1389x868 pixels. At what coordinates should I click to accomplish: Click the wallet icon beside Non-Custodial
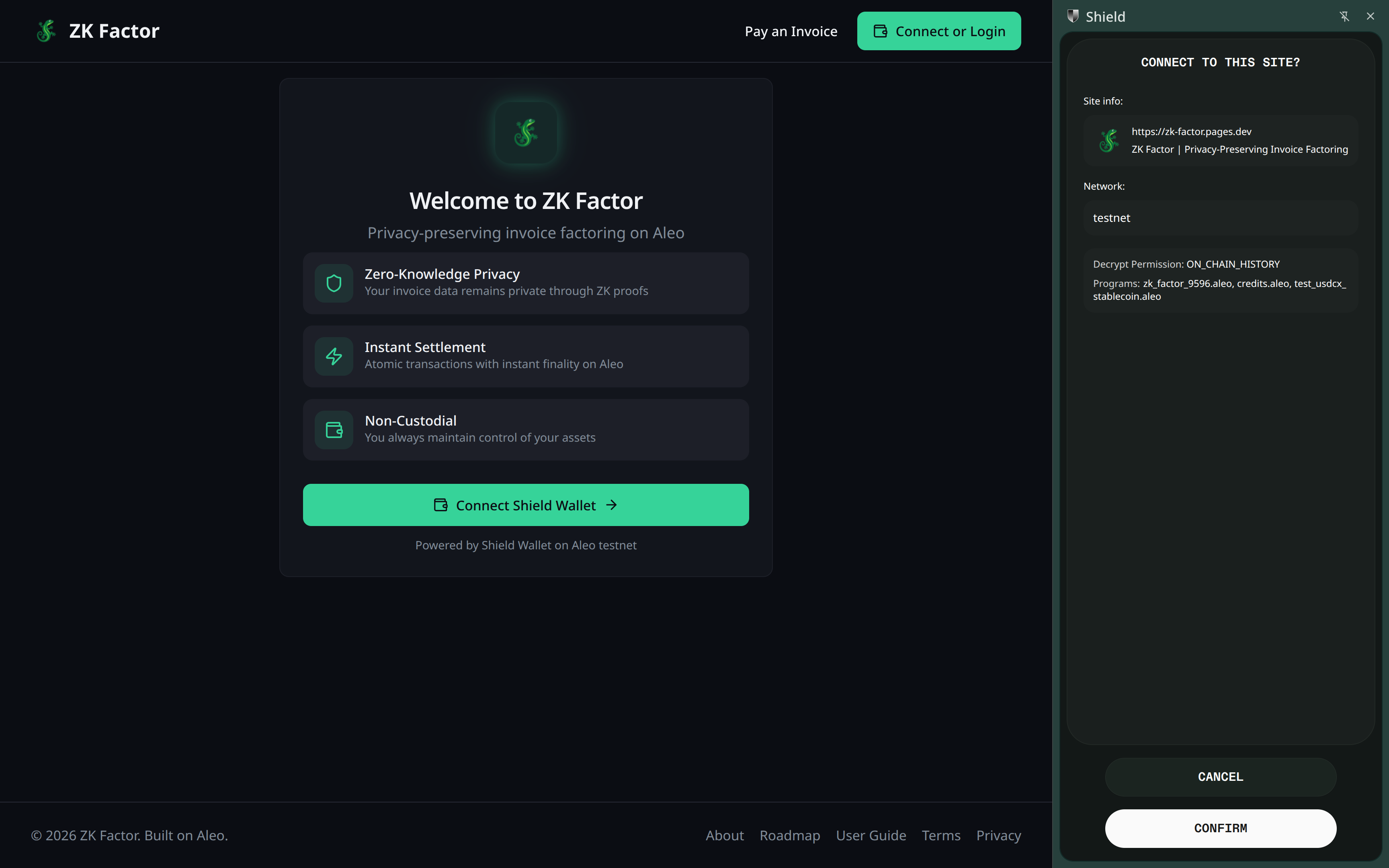tap(334, 430)
